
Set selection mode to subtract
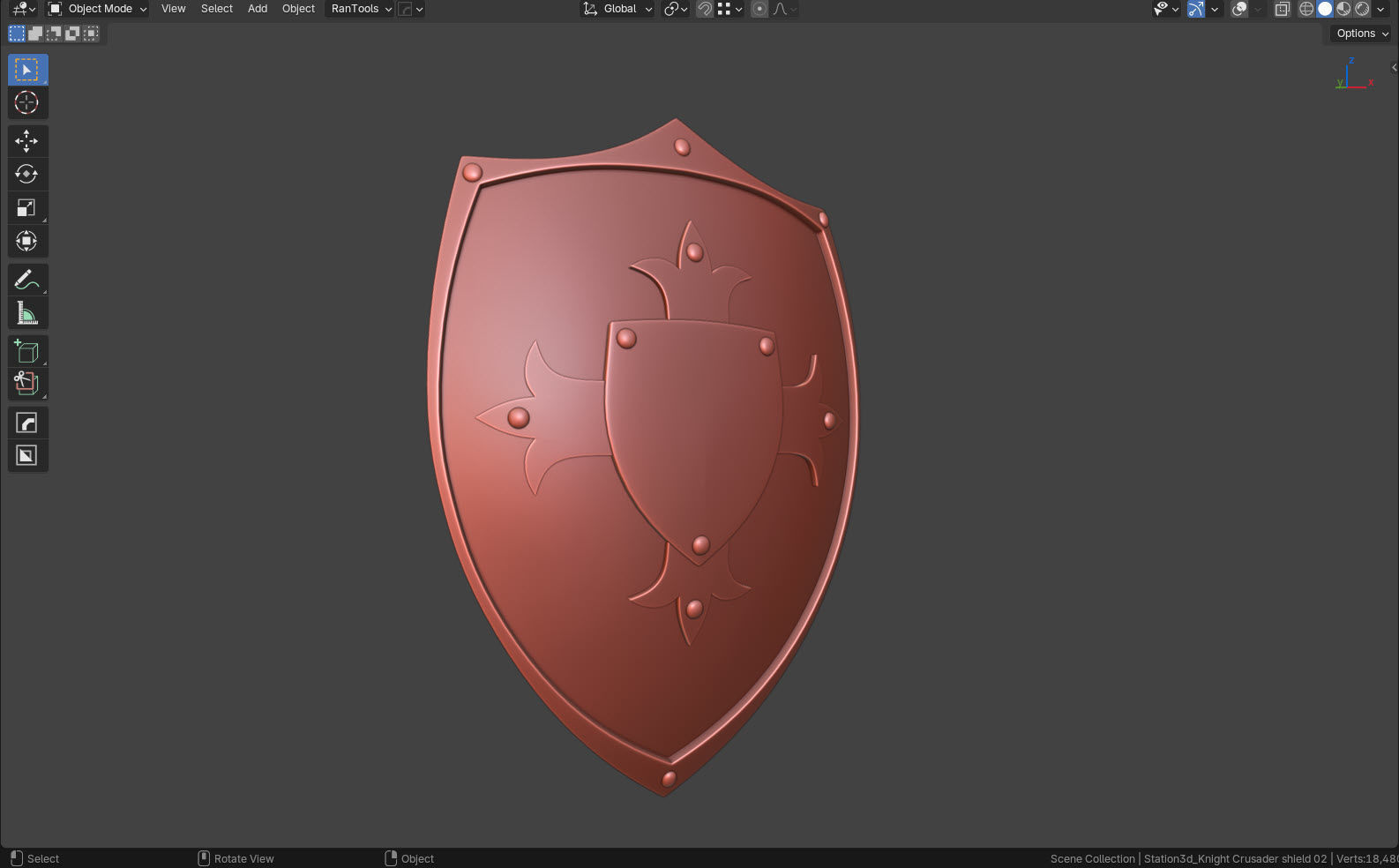coord(54,34)
